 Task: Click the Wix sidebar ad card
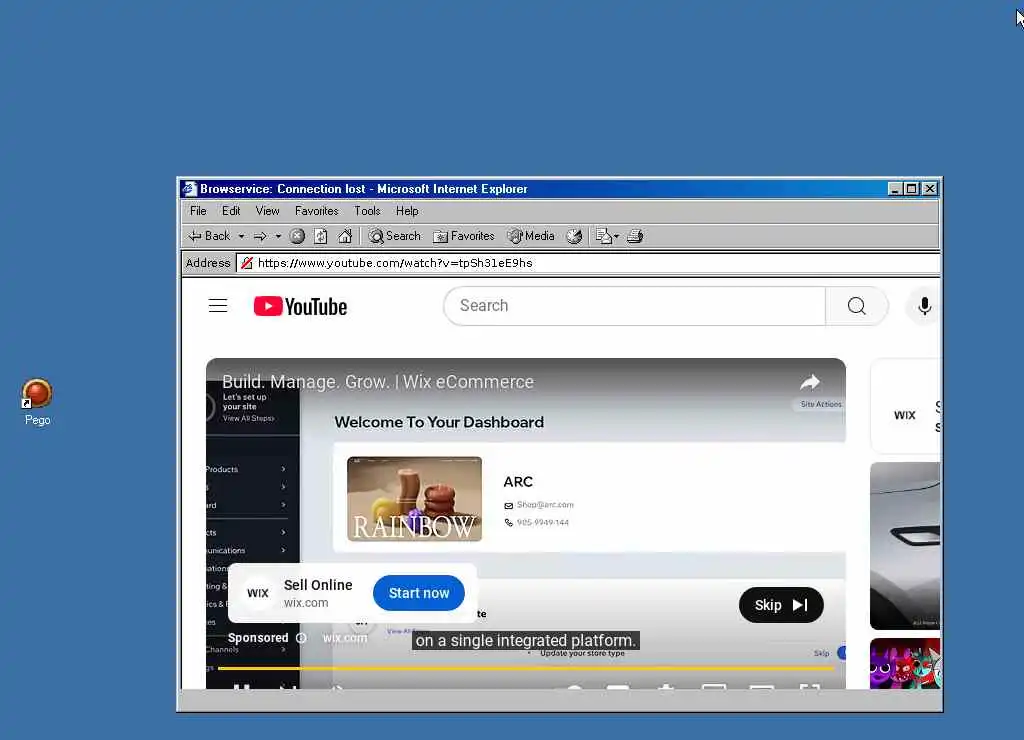[906, 406]
